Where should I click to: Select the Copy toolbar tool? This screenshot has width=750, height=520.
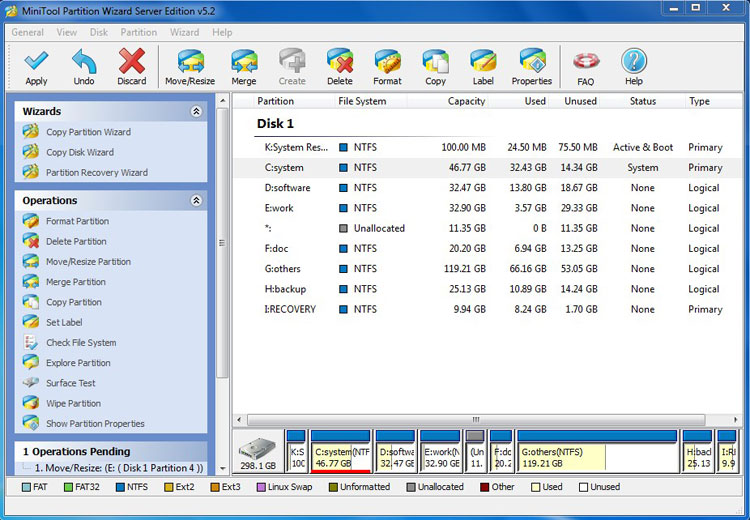pos(435,67)
